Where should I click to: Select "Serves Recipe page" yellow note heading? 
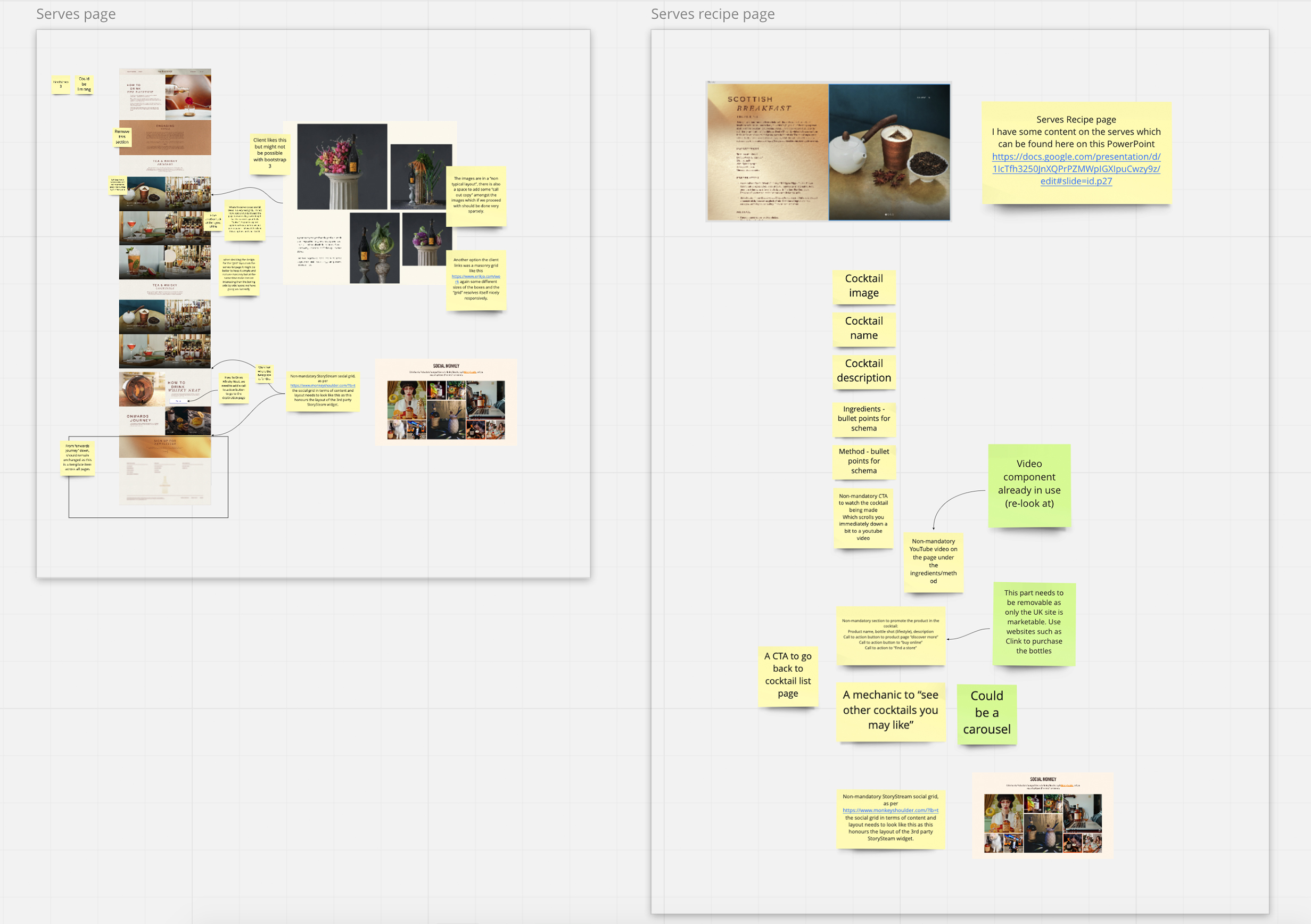(1076, 119)
